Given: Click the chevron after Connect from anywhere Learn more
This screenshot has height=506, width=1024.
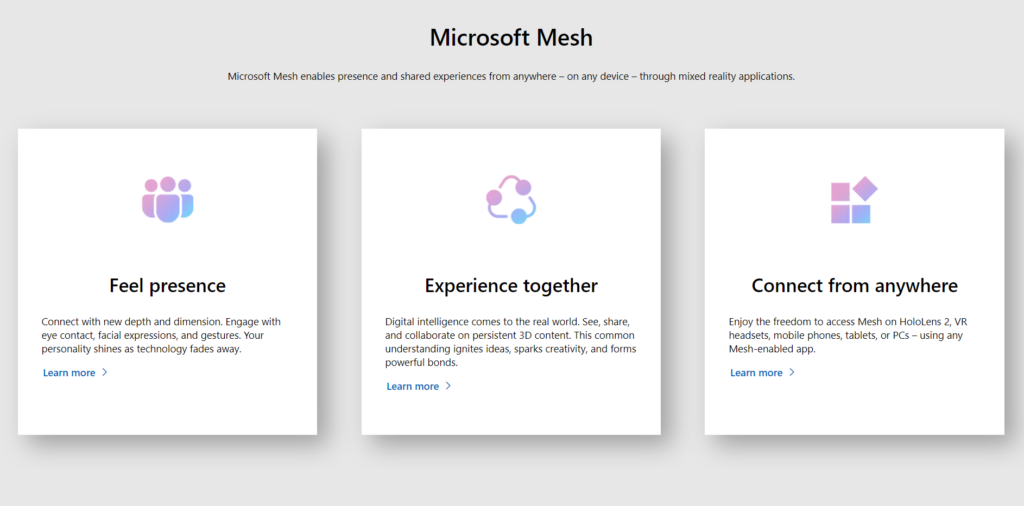Looking at the screenshot, I should (792, 372).
